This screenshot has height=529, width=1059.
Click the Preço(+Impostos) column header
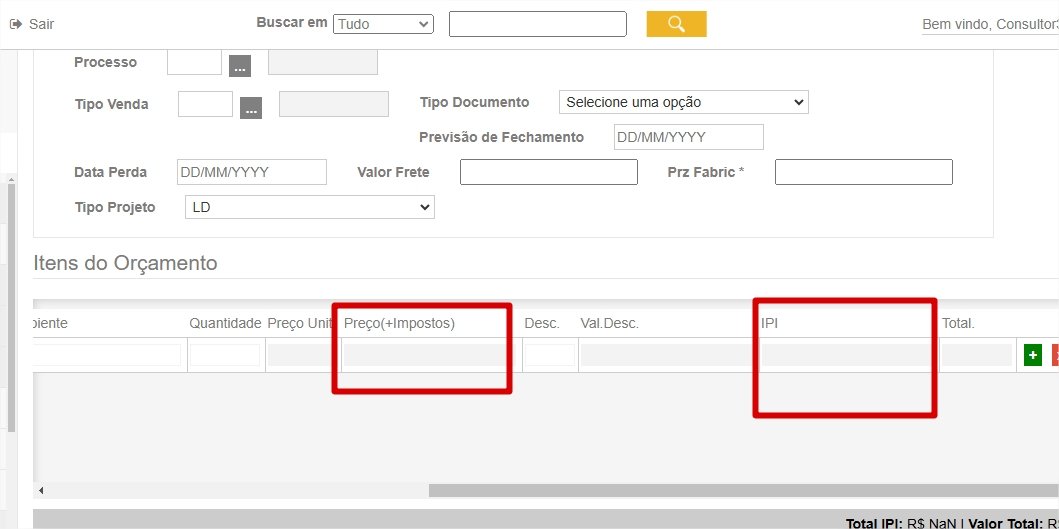(x=399, y=324)
